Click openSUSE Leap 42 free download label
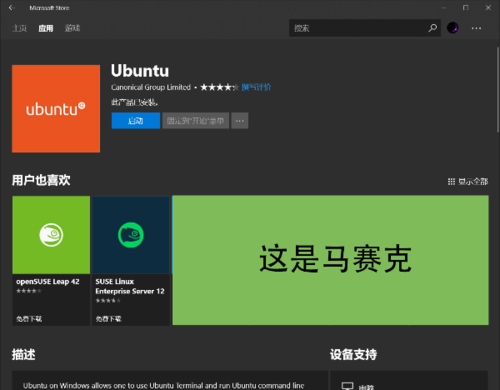Viewport: 500px width, 390px height. coord(29,319)
